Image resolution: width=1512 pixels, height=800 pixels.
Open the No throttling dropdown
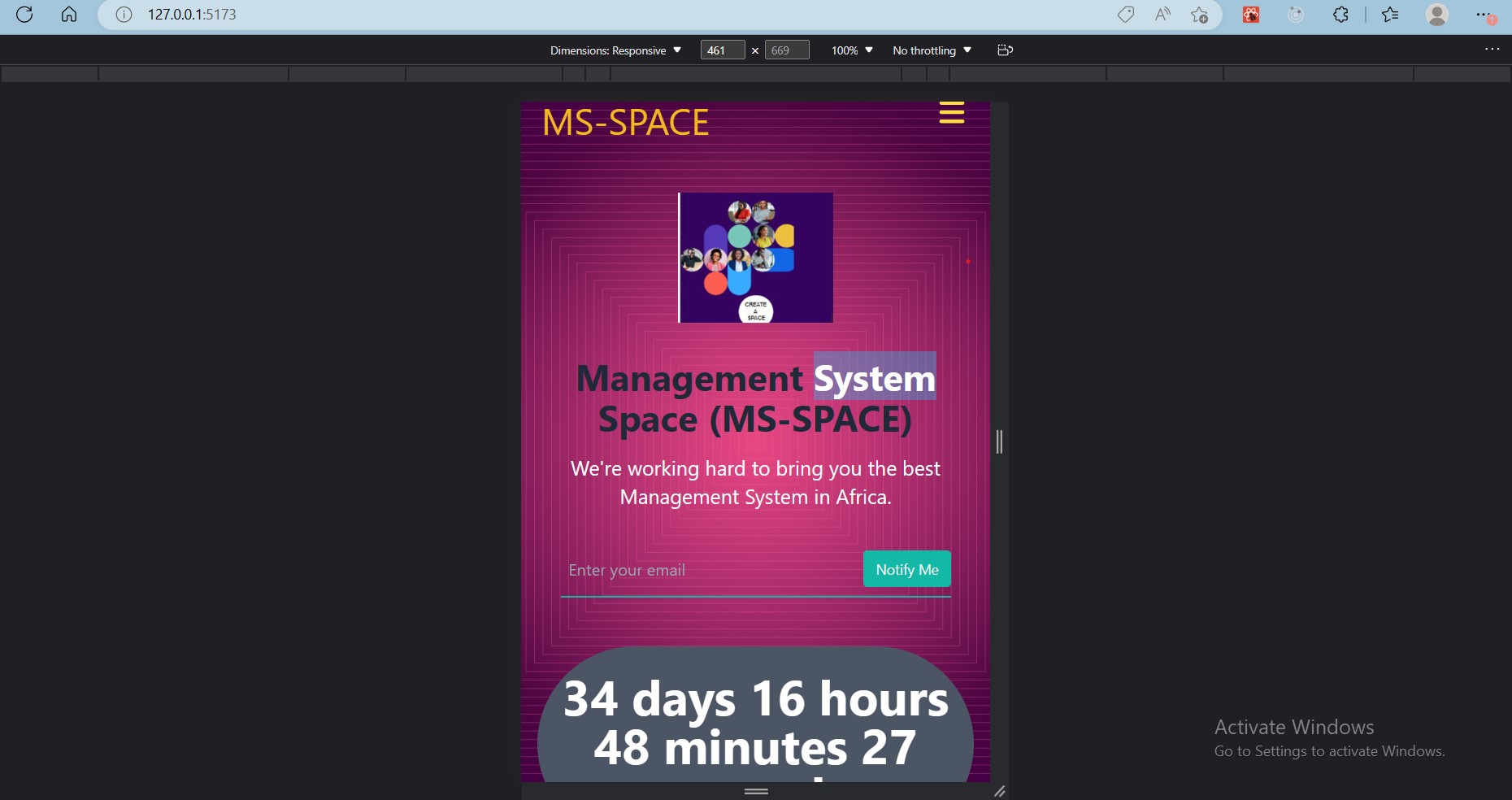point(931,50)
